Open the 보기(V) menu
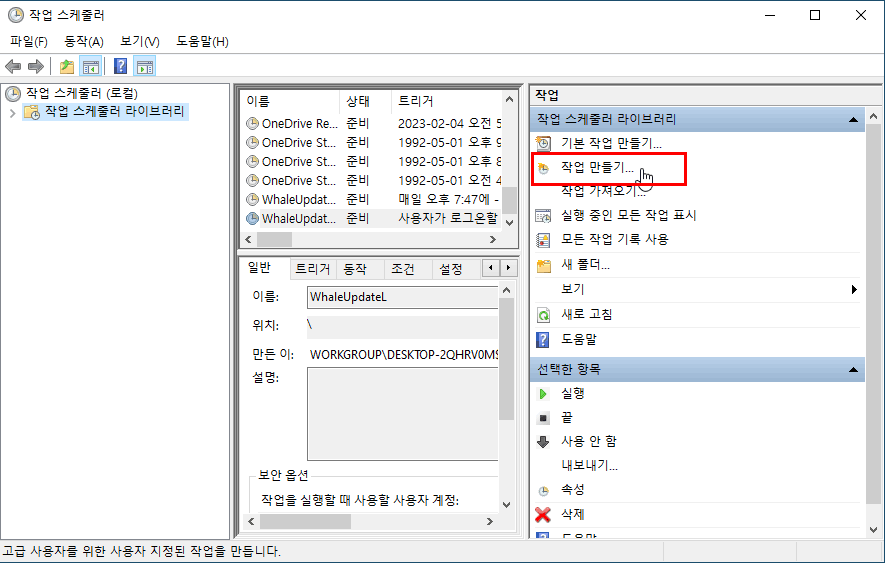Screen dimensions: 885x563 (x=140, y=42)
